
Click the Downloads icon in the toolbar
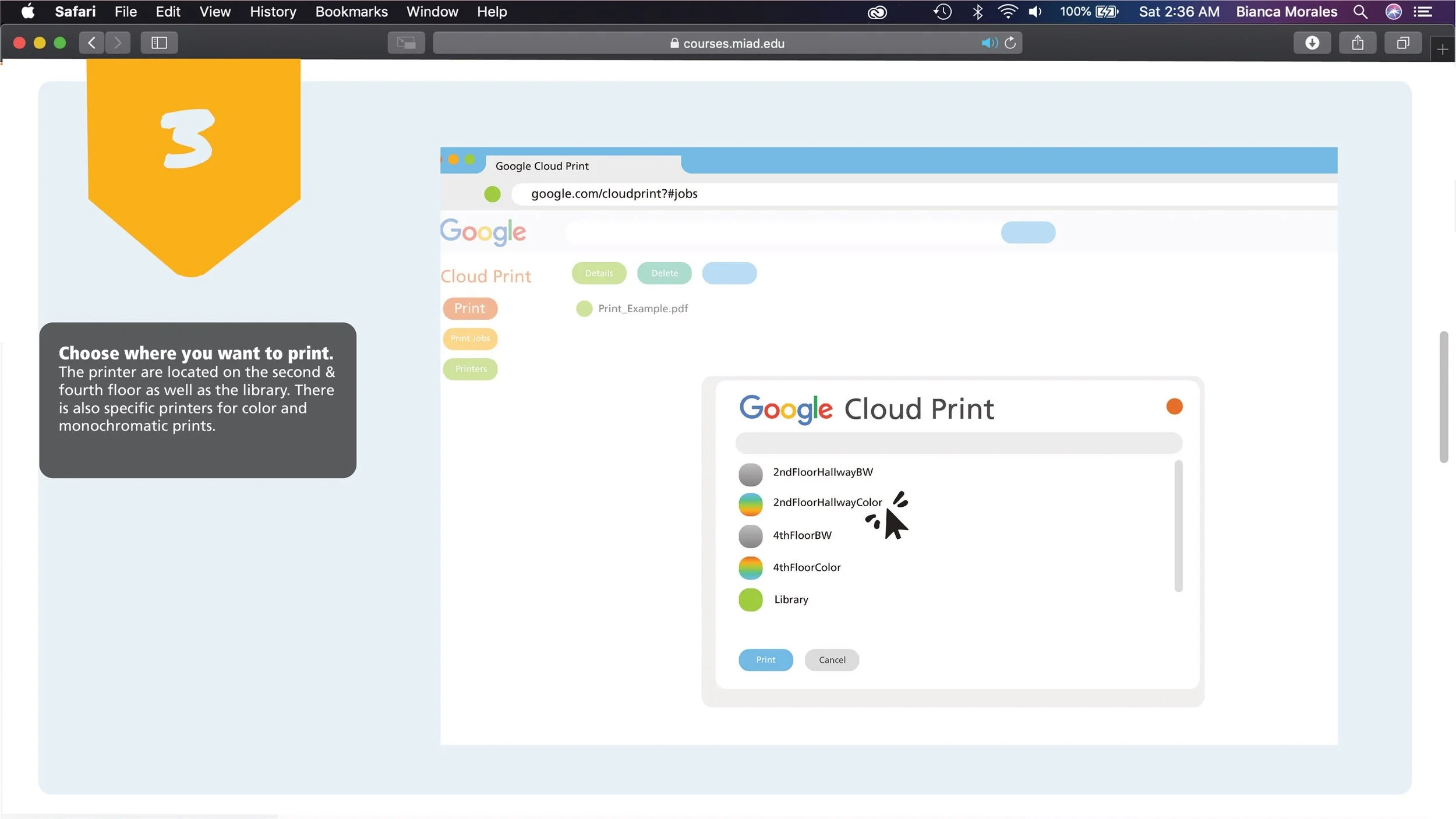click(1312, 43)
